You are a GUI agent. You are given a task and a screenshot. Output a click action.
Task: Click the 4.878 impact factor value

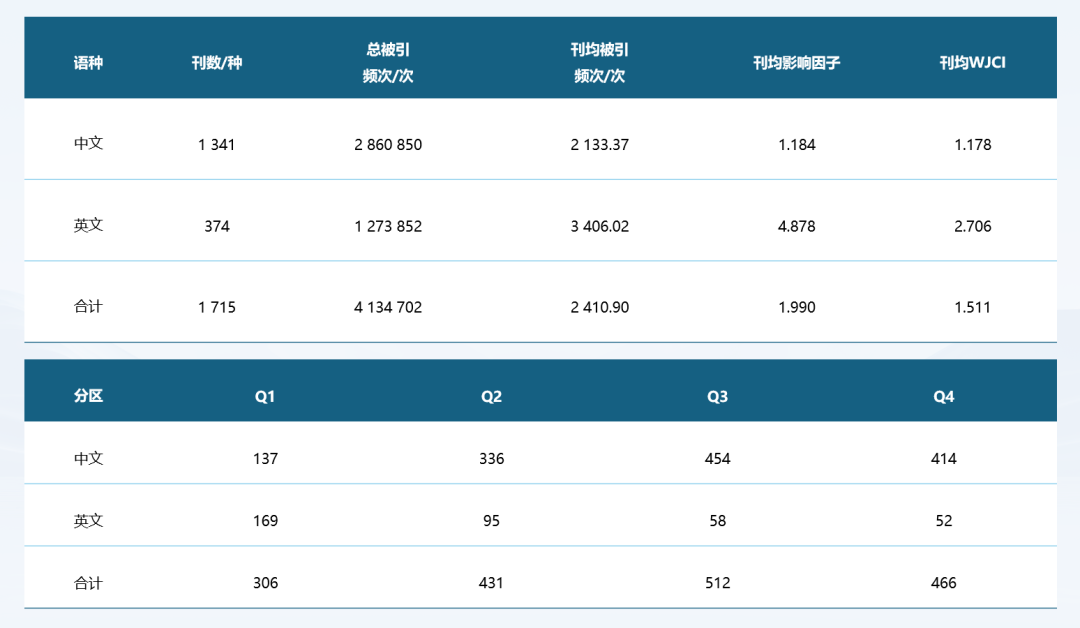pos(796,226)
